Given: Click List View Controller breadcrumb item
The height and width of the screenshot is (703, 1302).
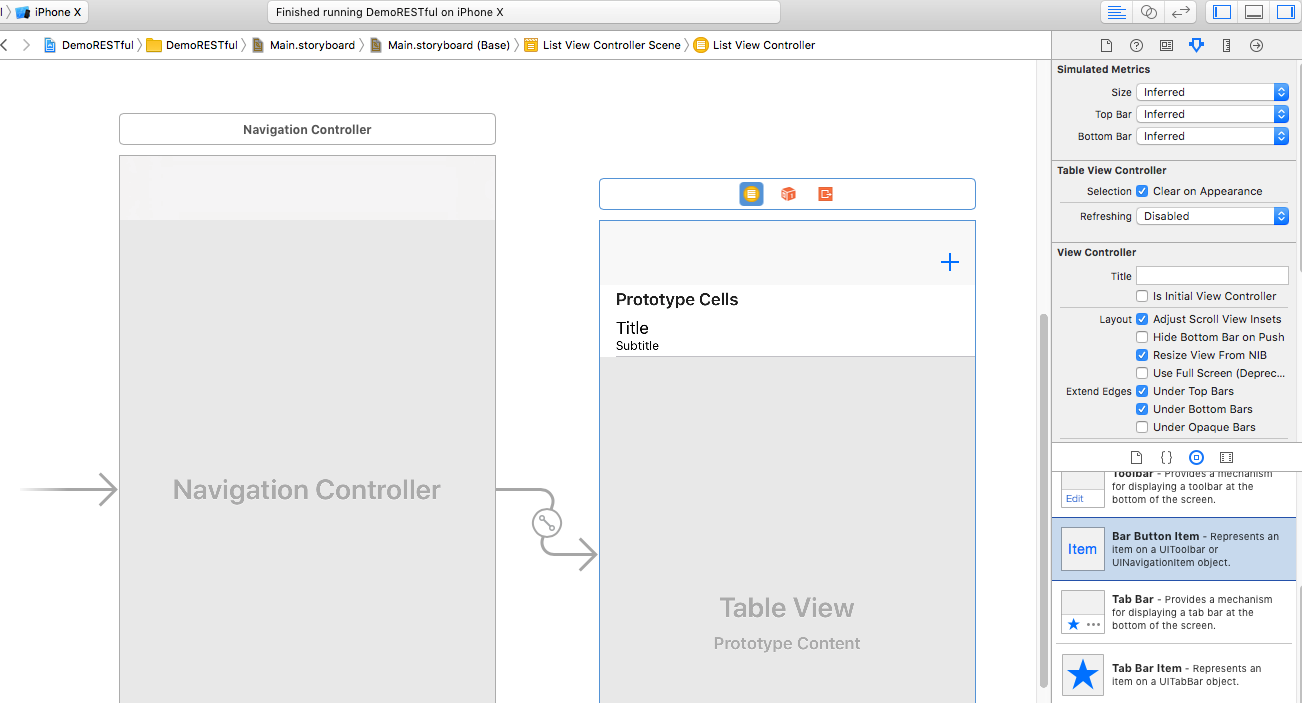Looking at the screenshot, I should (754, 45).
